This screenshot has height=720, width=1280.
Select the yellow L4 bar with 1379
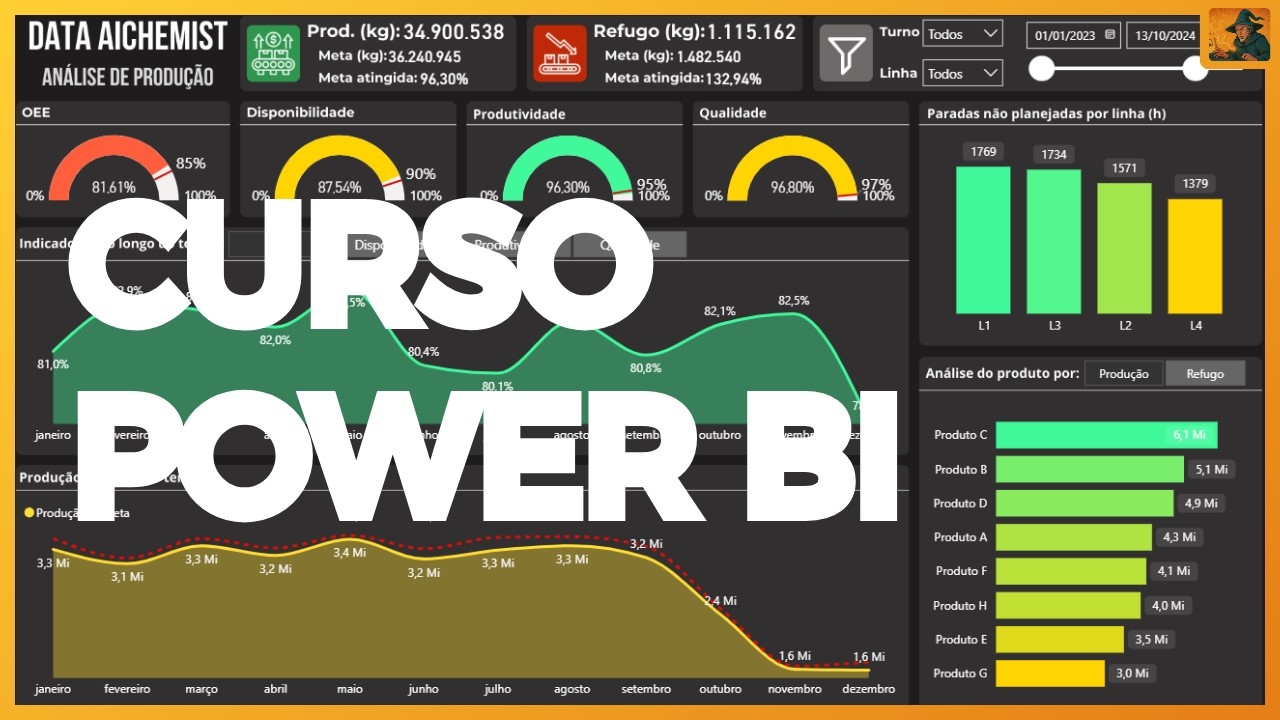1195,257
